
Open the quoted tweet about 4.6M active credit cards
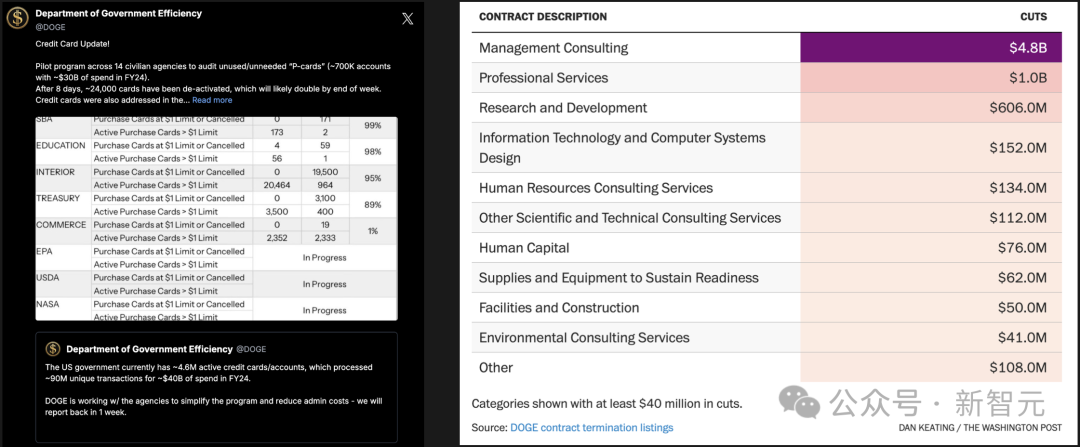[216, 386]
